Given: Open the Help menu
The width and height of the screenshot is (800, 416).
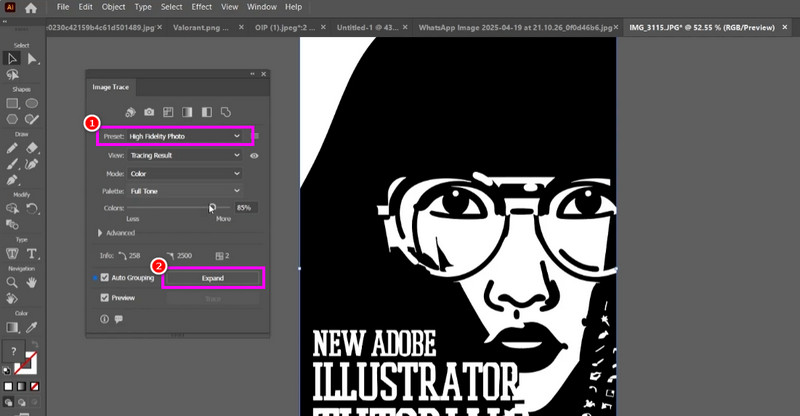Looking at the screenshot, I should click(x=293, y=7).
